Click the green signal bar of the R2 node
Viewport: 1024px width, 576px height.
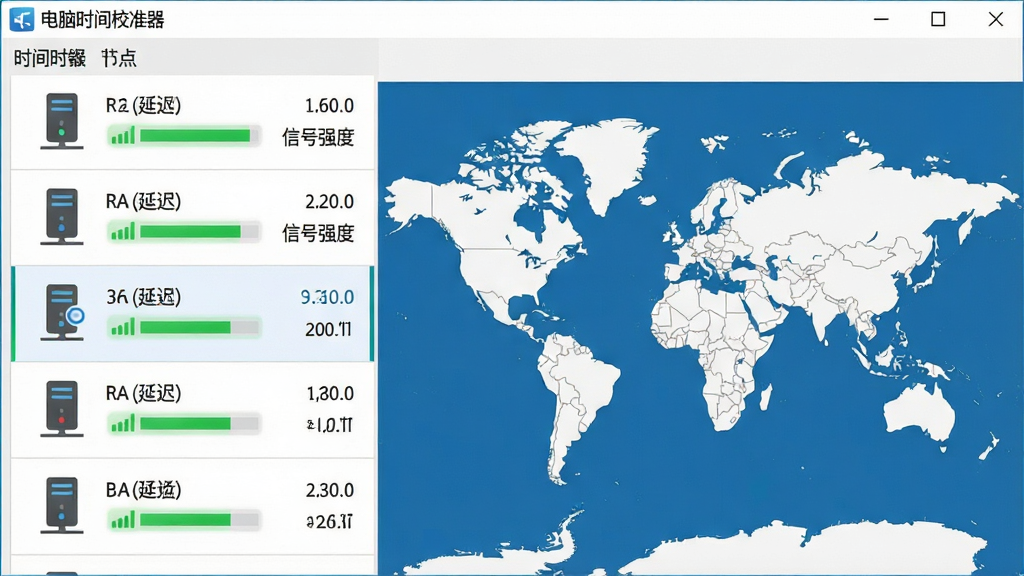point(199,135)
